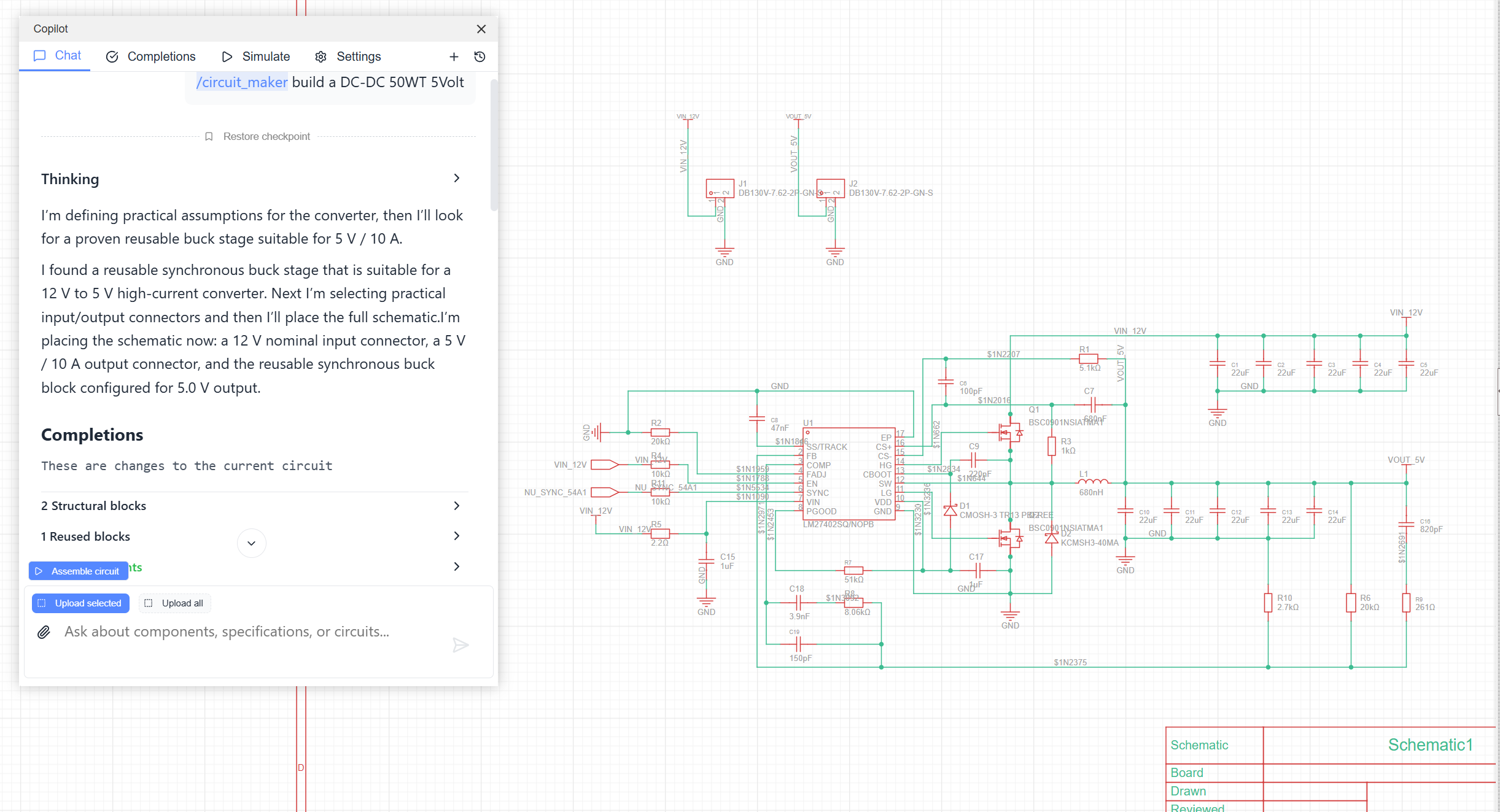Click the NU_SYNC_54A1 port symbol

(605, 492)
